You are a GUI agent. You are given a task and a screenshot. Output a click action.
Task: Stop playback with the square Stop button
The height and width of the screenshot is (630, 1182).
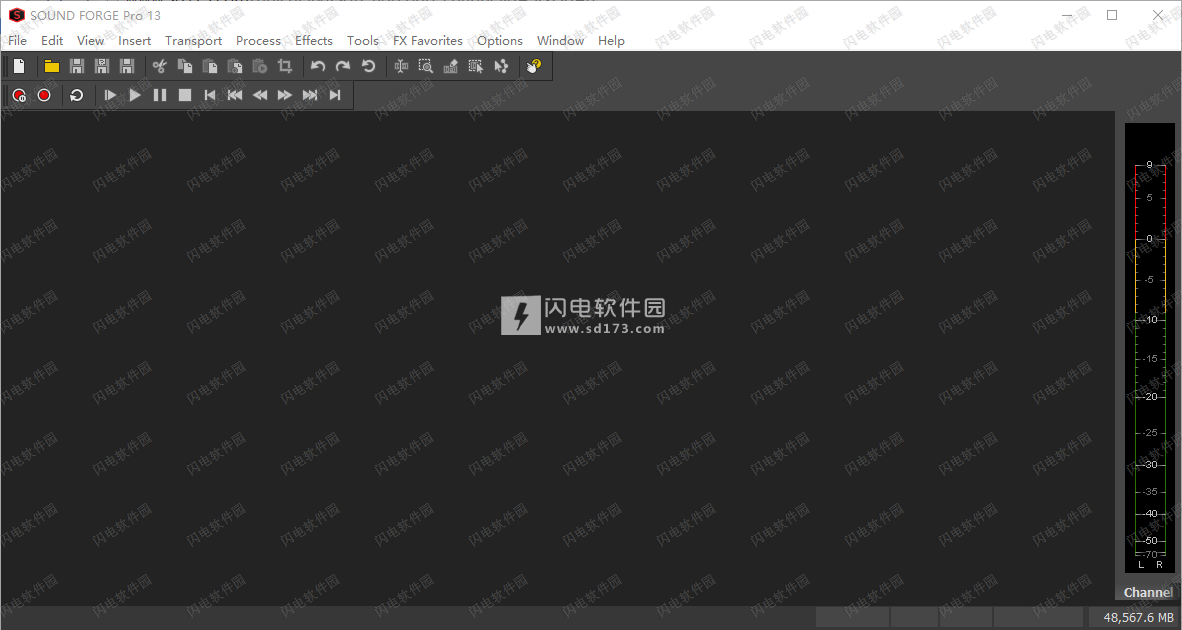click(x=185, y=95)
